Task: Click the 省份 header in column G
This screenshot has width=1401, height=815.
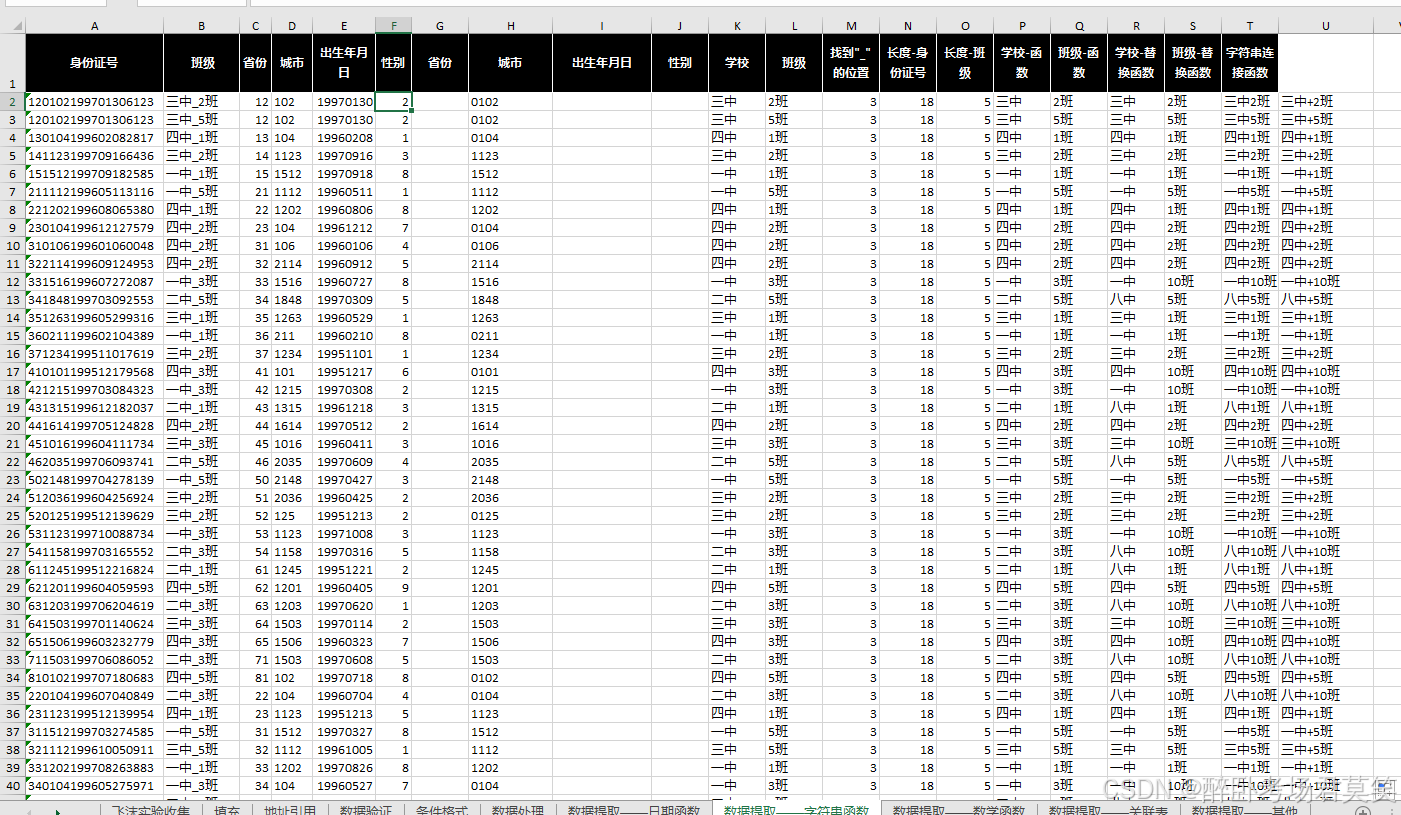Action: coord(440,63)
